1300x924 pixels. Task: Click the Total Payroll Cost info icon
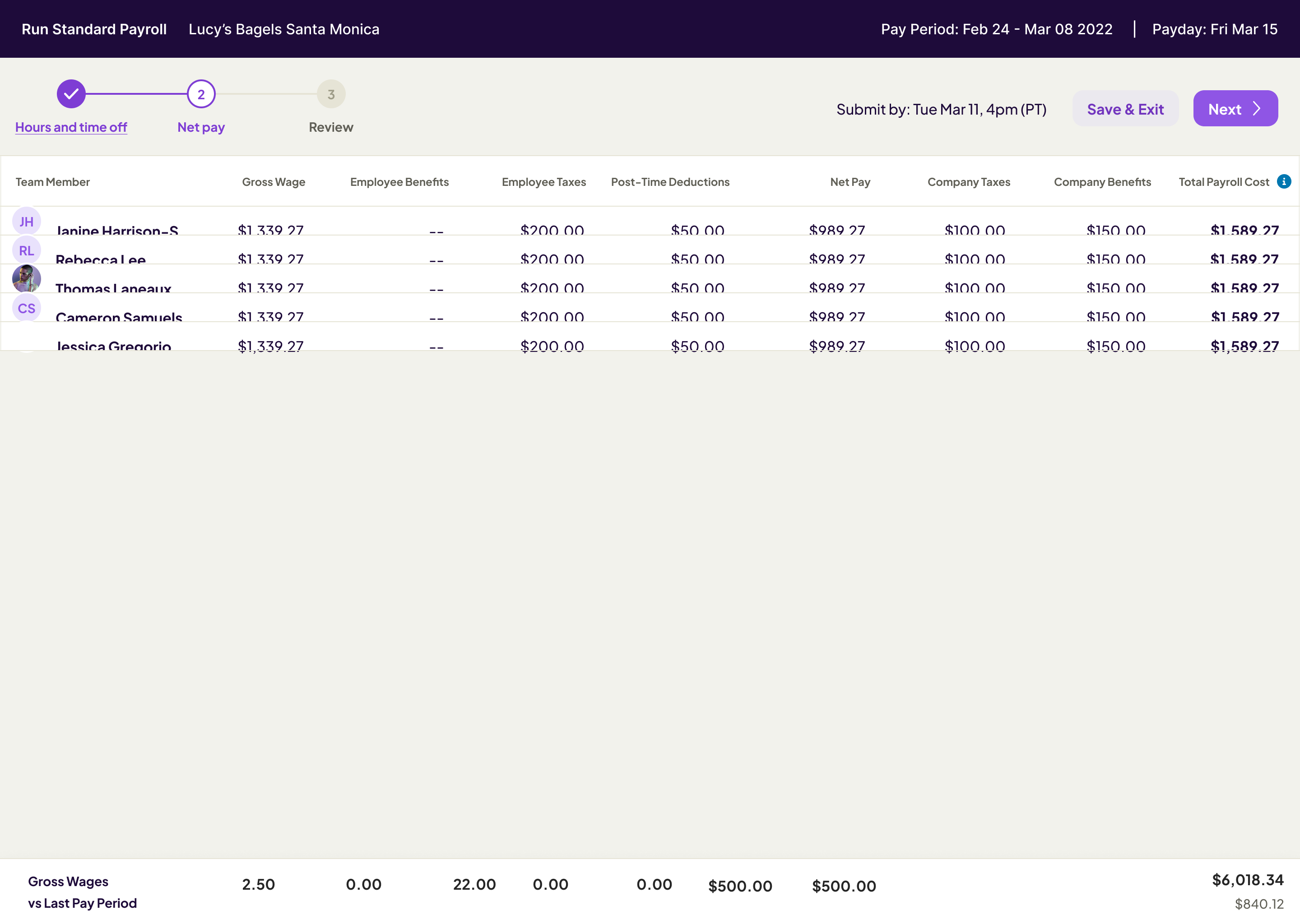pos(1284,181)
